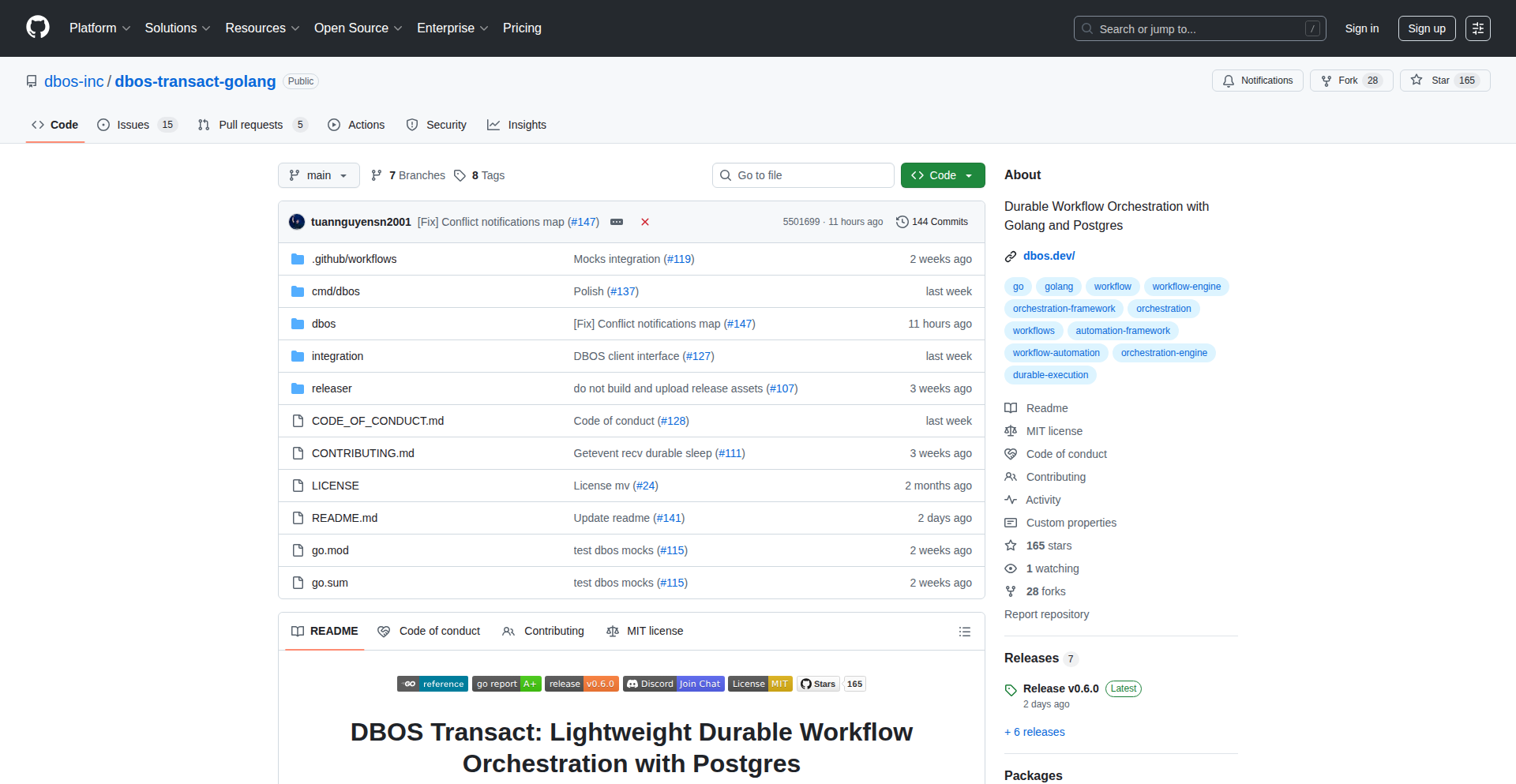This screenshot has height=784, width=1516.
Task: Click the scale icon beside MIT license in About
Action: point(1011,431)
